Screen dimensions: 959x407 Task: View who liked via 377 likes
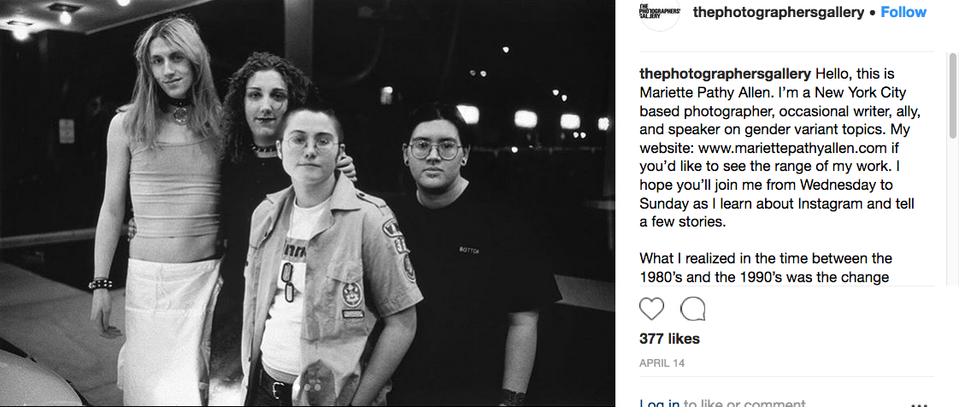pos(669,338)
